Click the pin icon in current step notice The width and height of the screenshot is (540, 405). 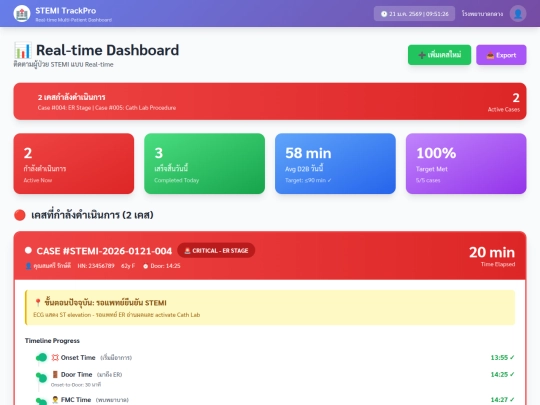click(x=38, y=303)
